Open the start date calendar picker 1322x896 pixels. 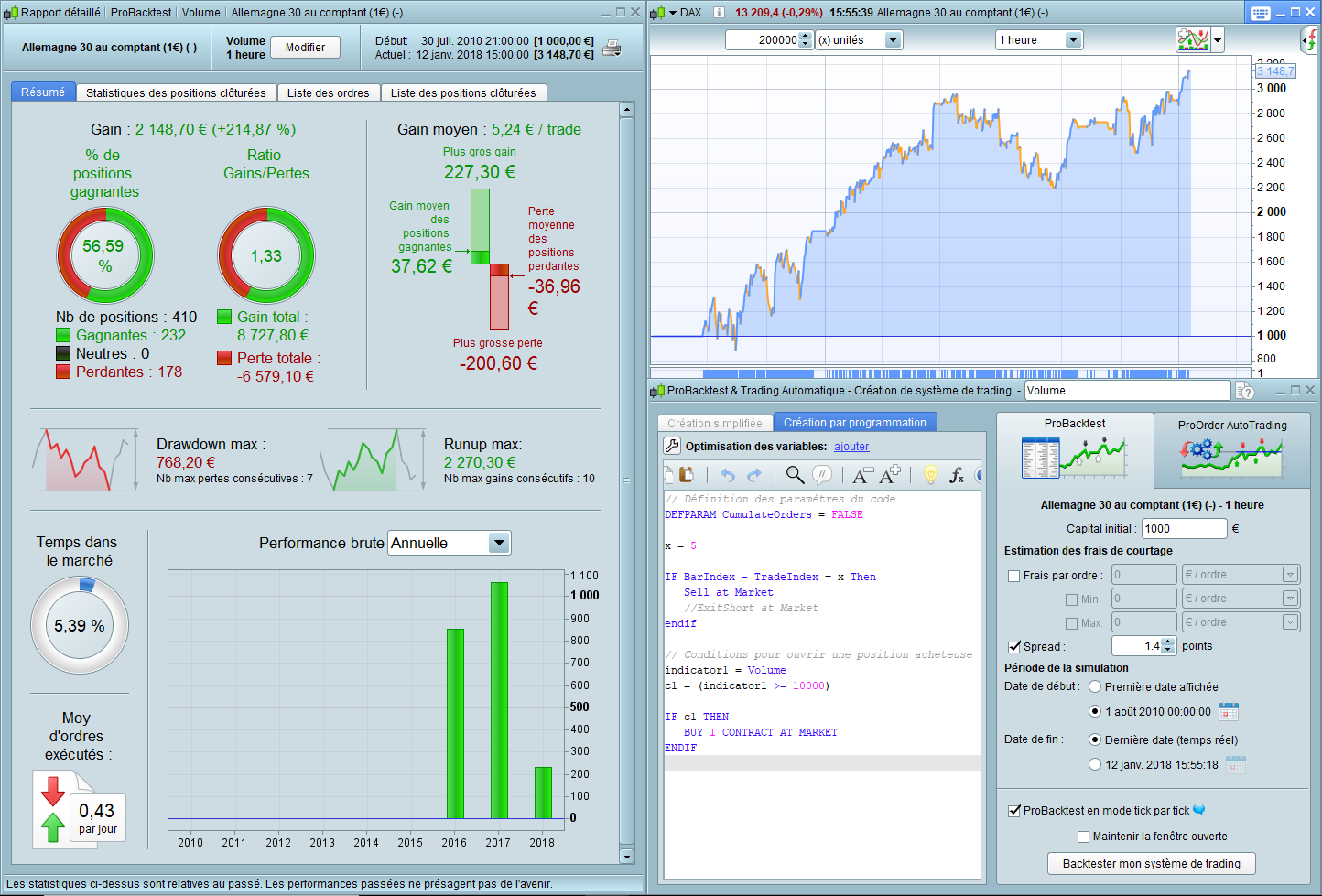[x=1229, y=711]
